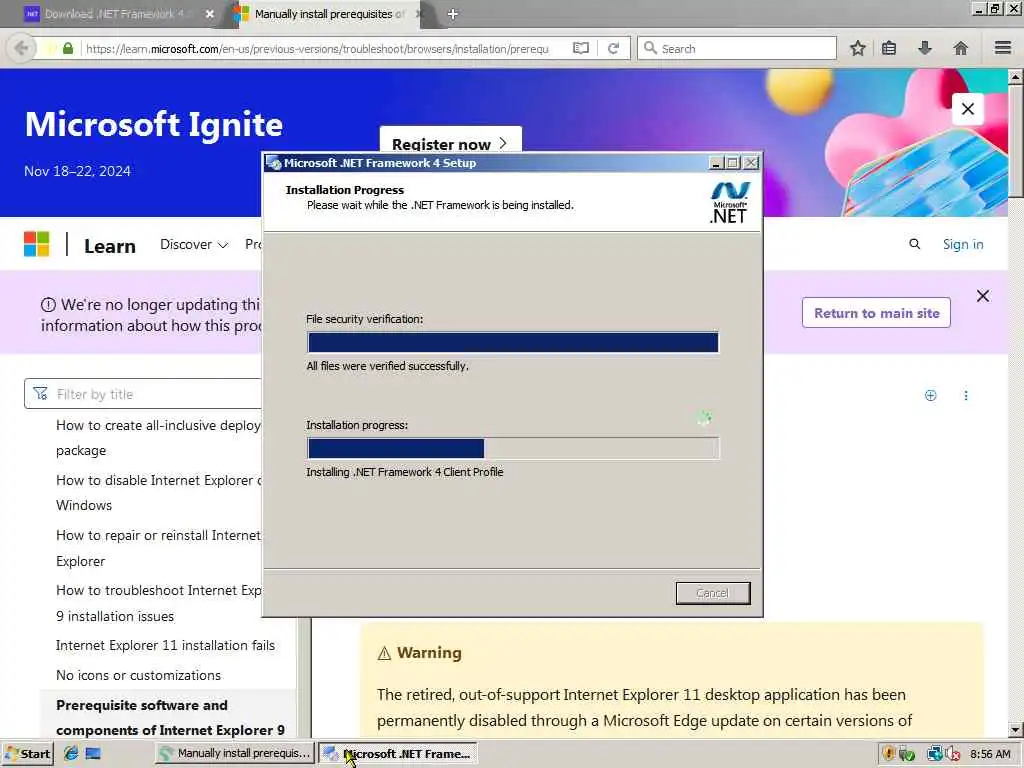The width and height of the screenshot is (1024, 768).
Task: Click the muted volume tray icon
Action: point(952,754)
